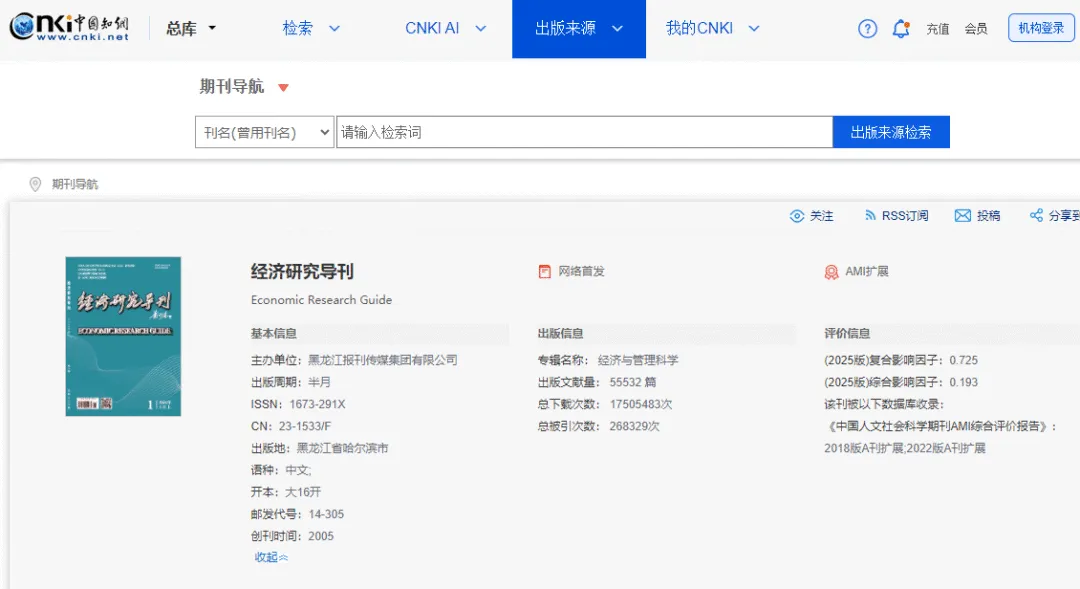Viewport: 1080px width, 589px height.
Task: Click the ISSN 1673-291X value
Action: coord(317,404)
